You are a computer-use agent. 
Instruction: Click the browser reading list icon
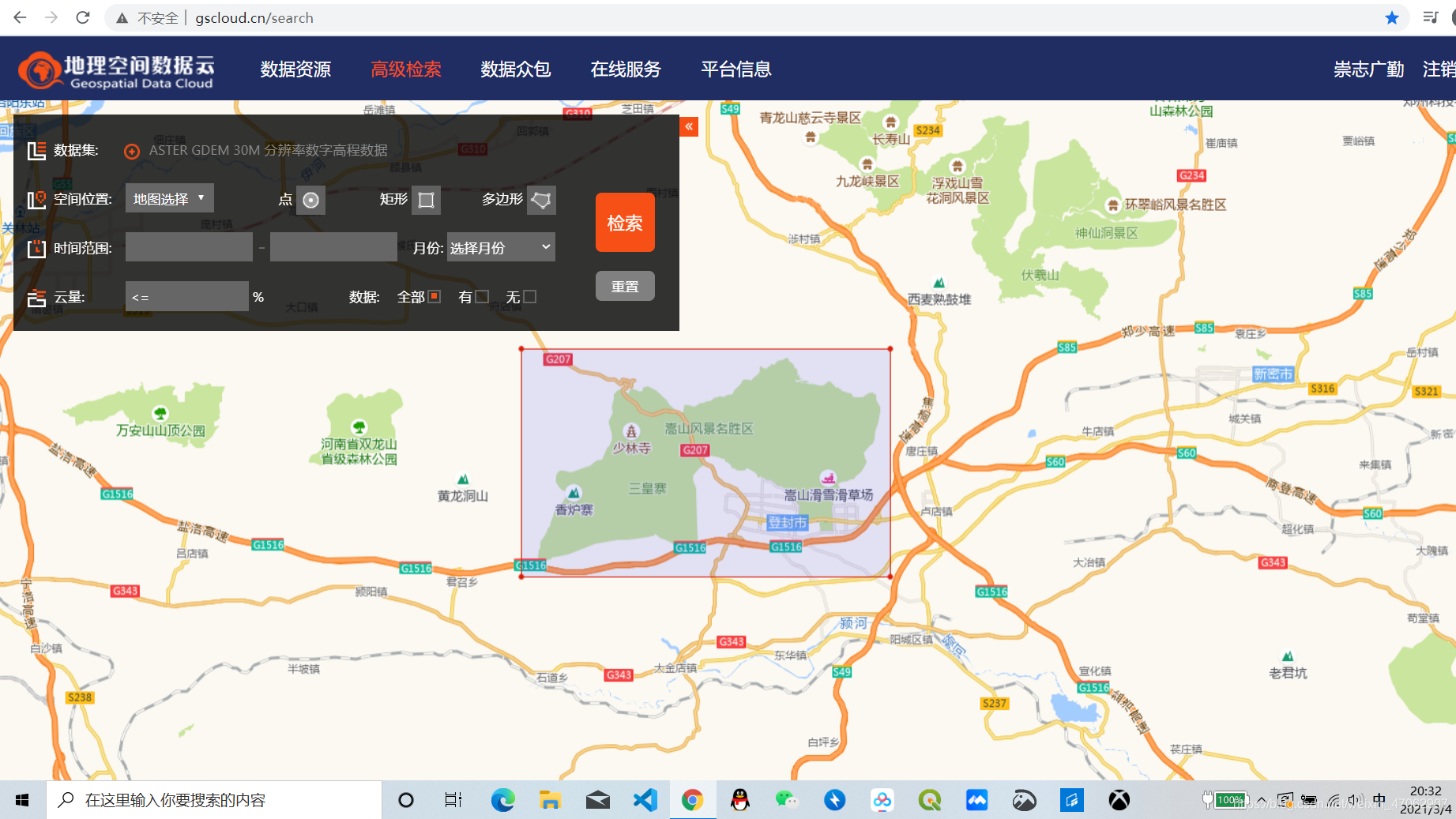coord(1431,17)
